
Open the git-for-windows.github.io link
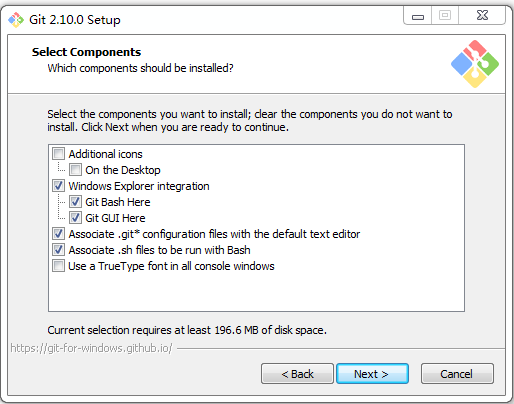click(91, 348)
